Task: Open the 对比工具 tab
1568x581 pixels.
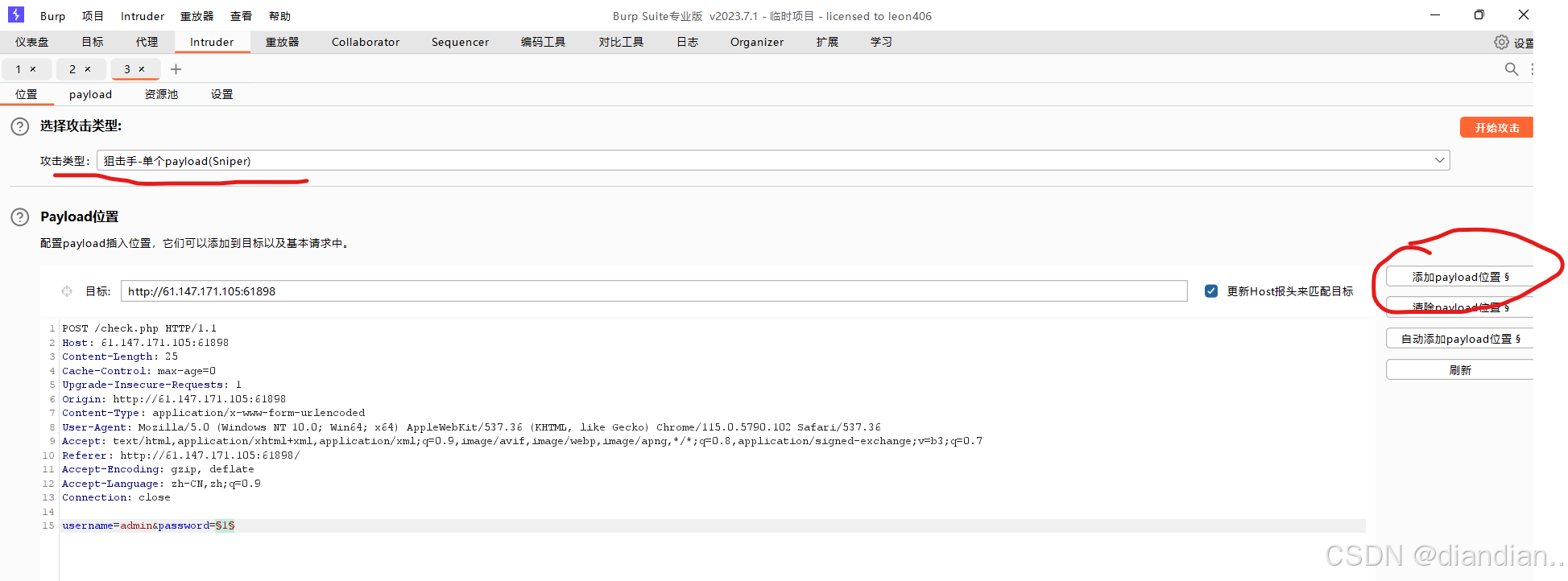Action: point(621,42)
